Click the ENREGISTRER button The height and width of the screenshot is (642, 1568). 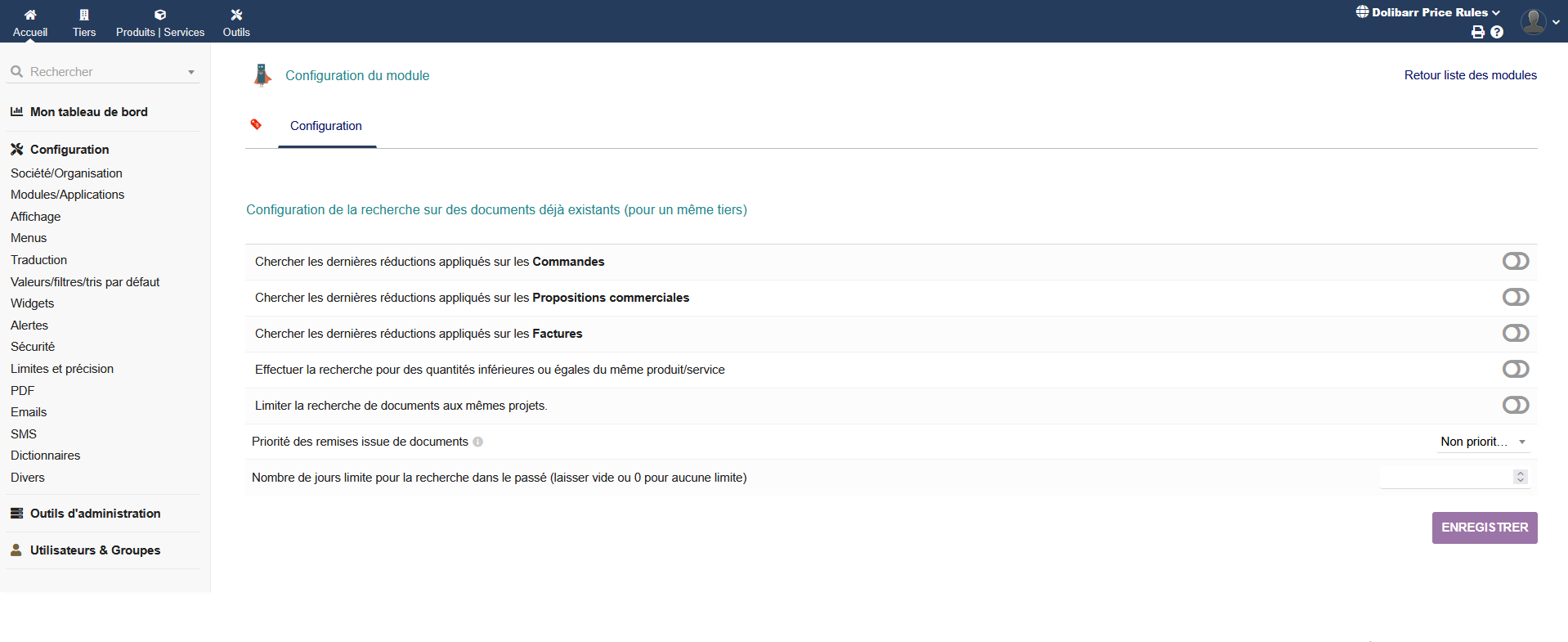(x=1484, y=528)
